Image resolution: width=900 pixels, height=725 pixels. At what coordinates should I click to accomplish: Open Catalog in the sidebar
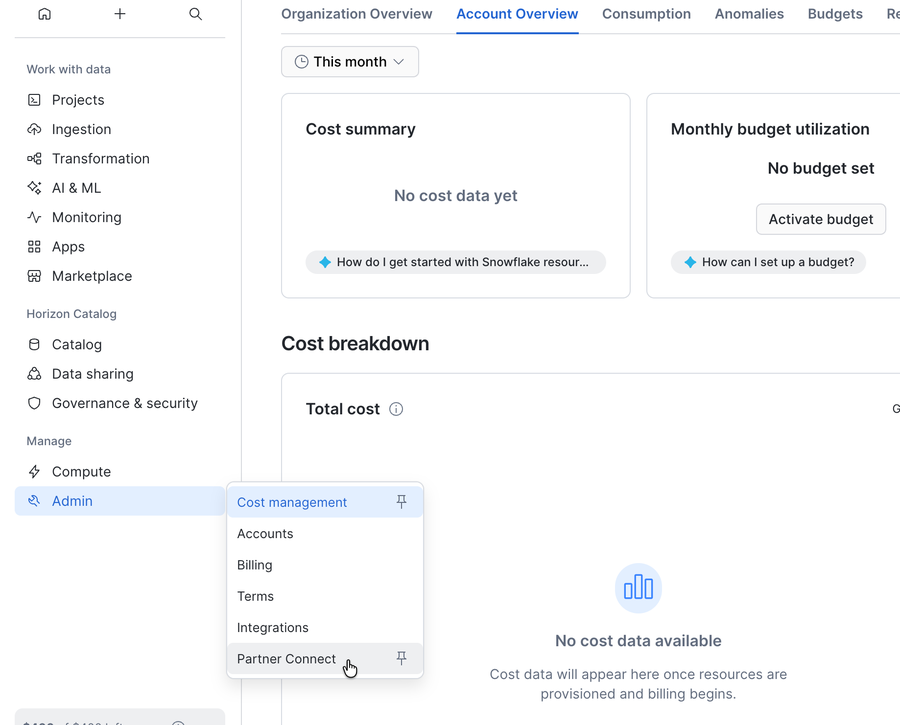coord(119,344)
